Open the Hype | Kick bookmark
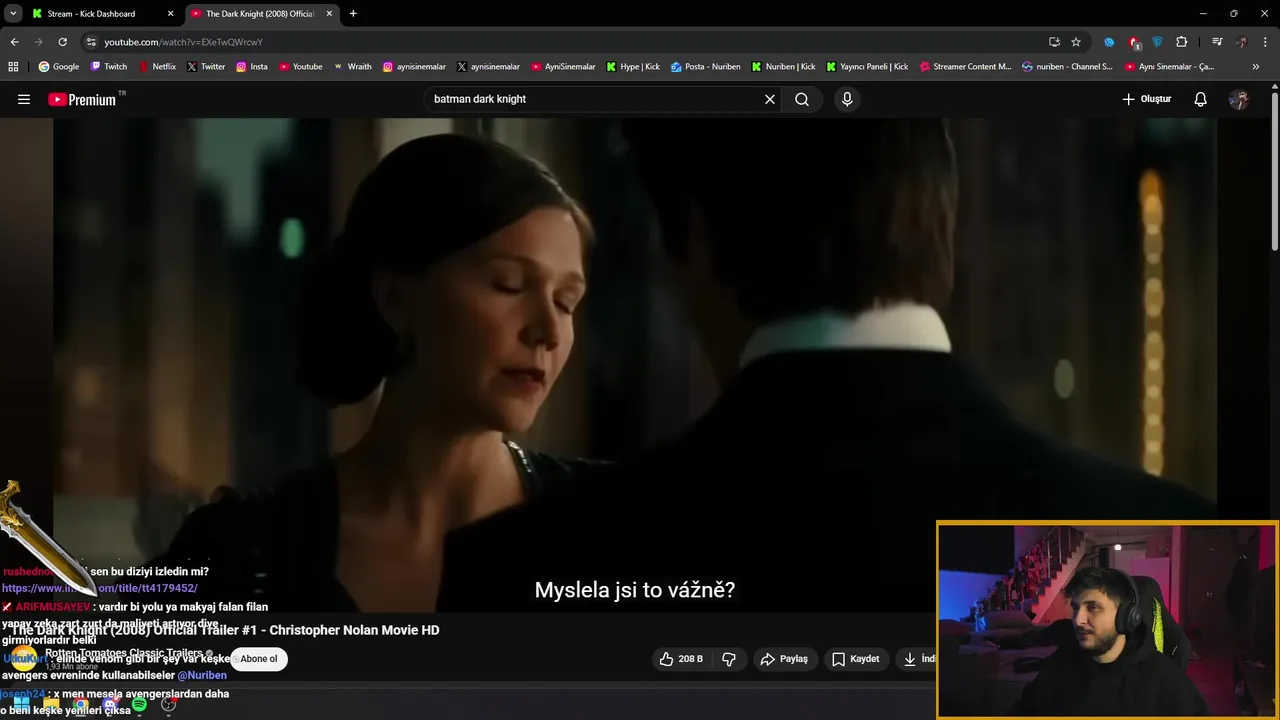This screenshot has height=720, width=1280. tap(633, 67)
